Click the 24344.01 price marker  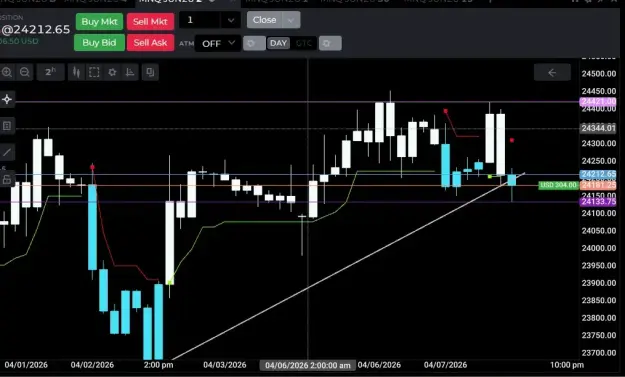coord(598,128)
